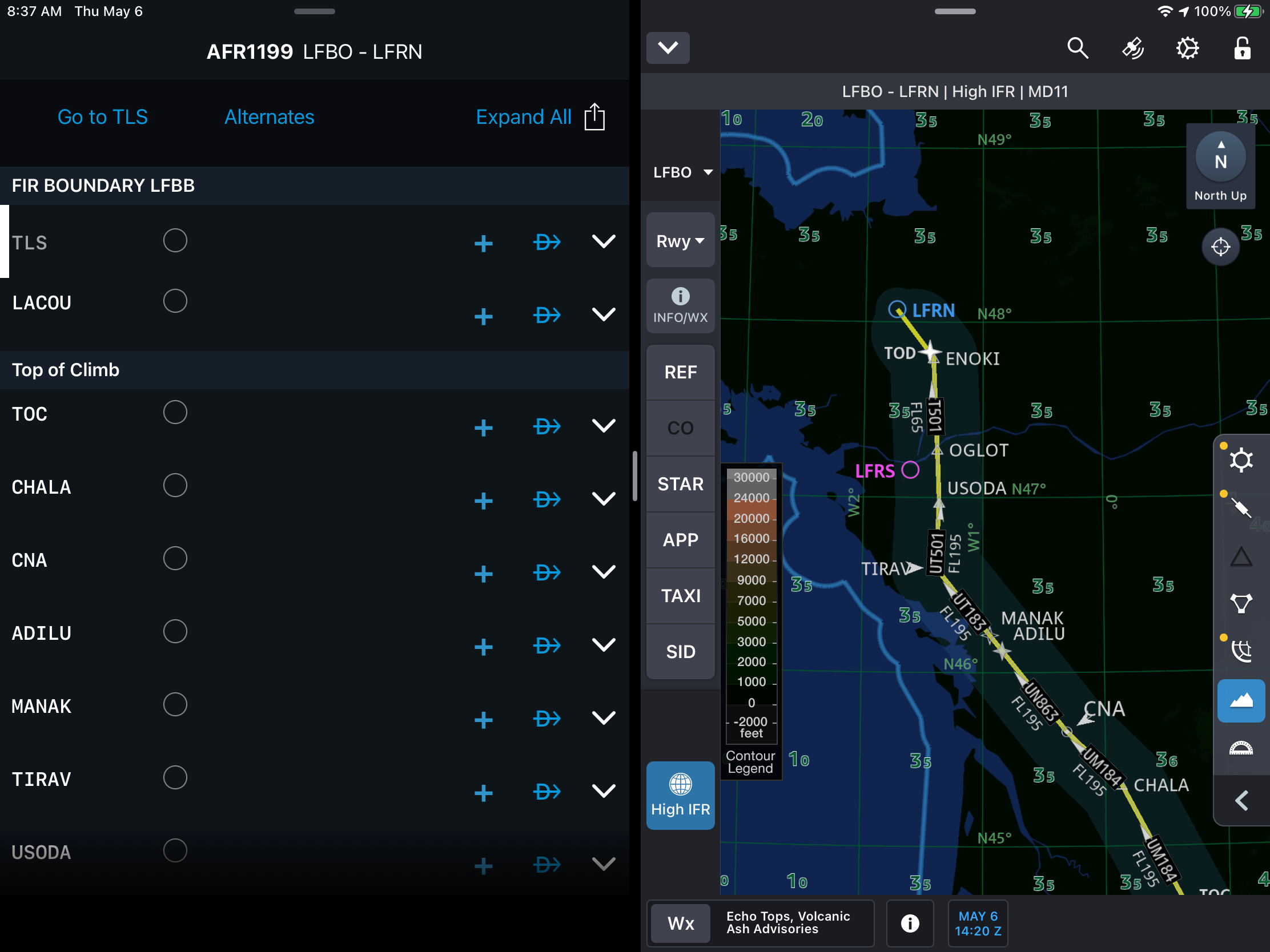Switch to the TAXI charts tab

click(x=680, y=596)
